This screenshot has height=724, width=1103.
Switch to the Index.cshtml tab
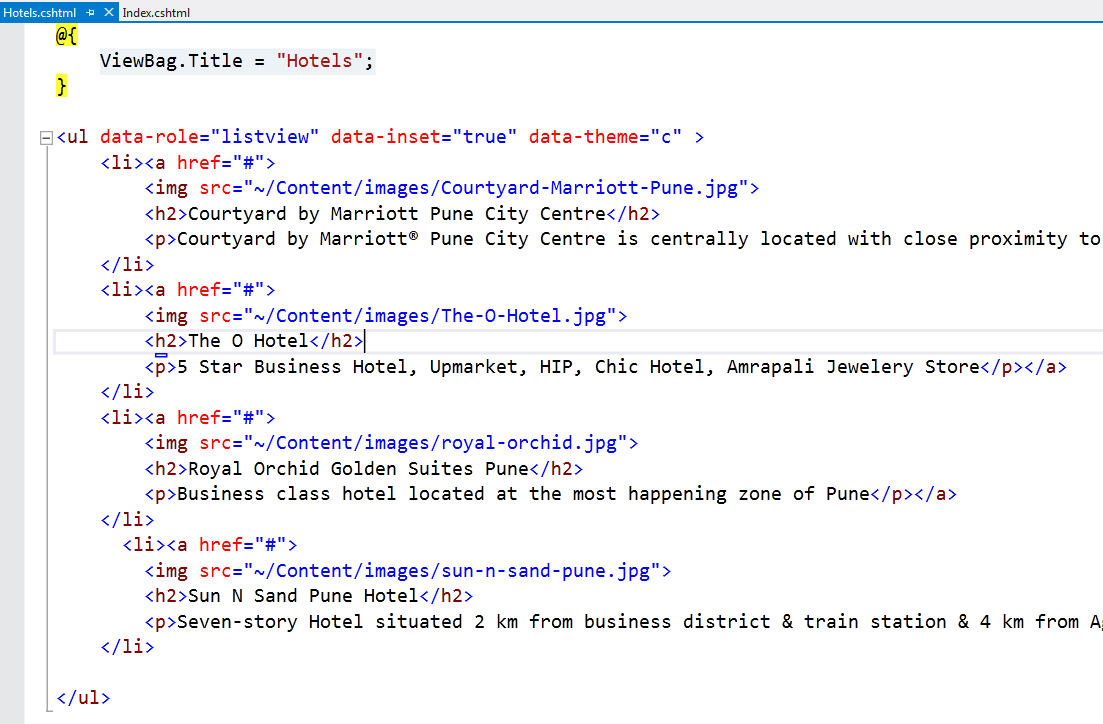[156, 13]
